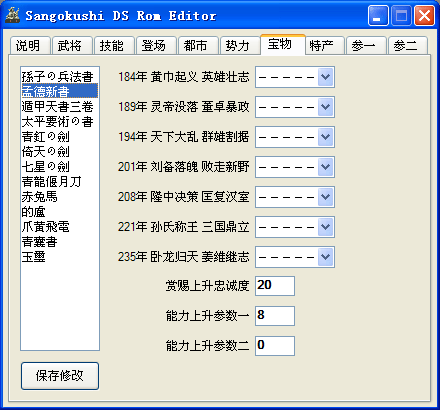Open the 参一 tab
The height and width of the screenshot is (410, 440).
click(x=366, y=45)
